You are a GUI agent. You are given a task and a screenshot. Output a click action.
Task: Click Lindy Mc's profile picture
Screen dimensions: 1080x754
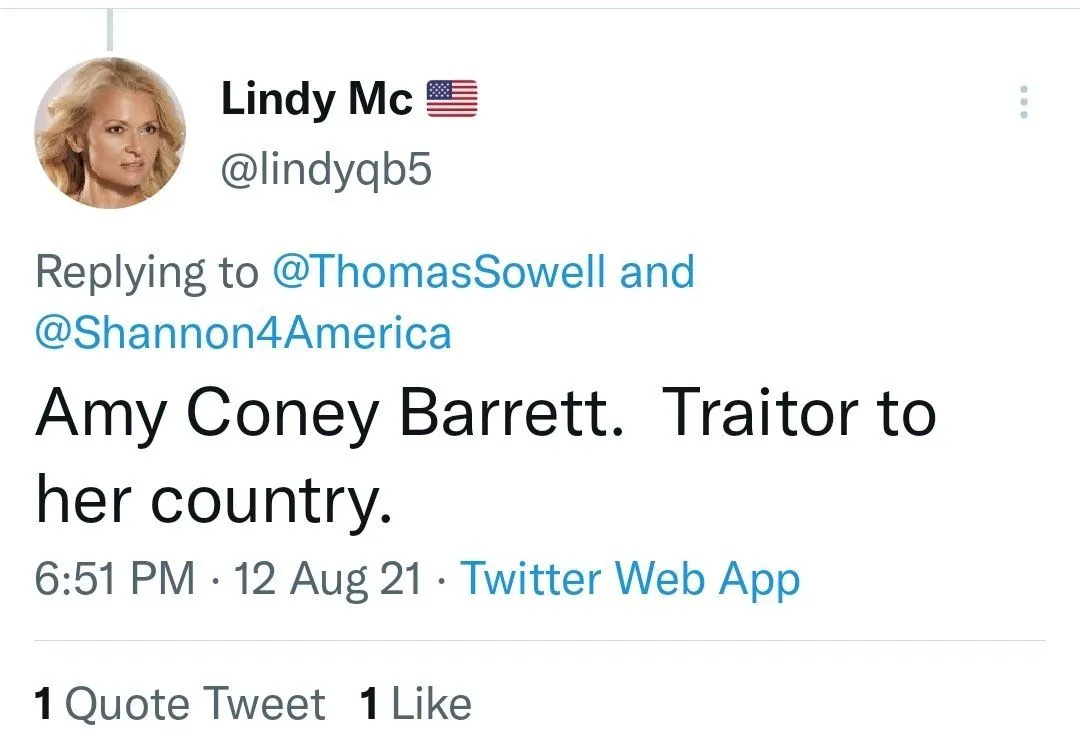pyautogui.click(x=110, y=132)
